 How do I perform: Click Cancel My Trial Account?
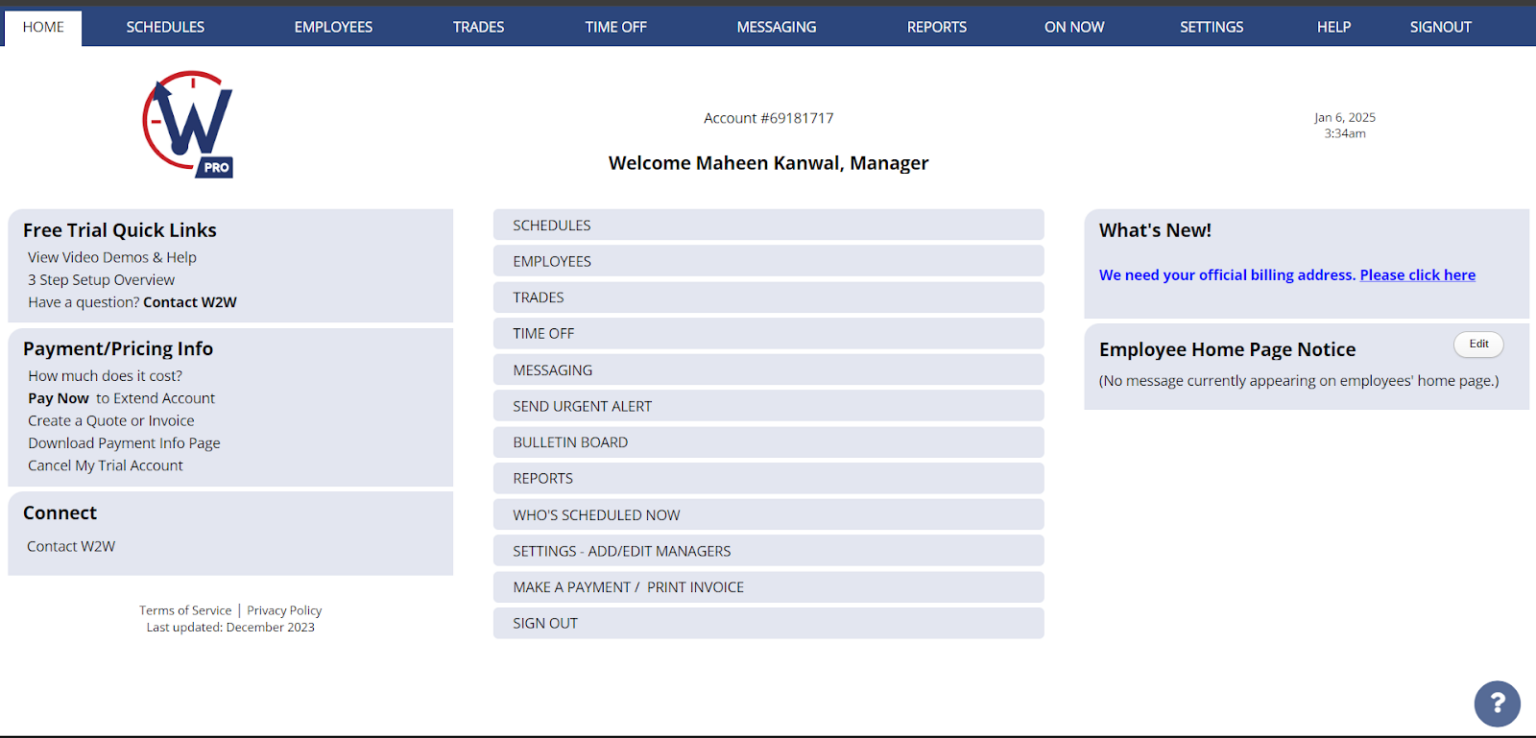point(104,465)
